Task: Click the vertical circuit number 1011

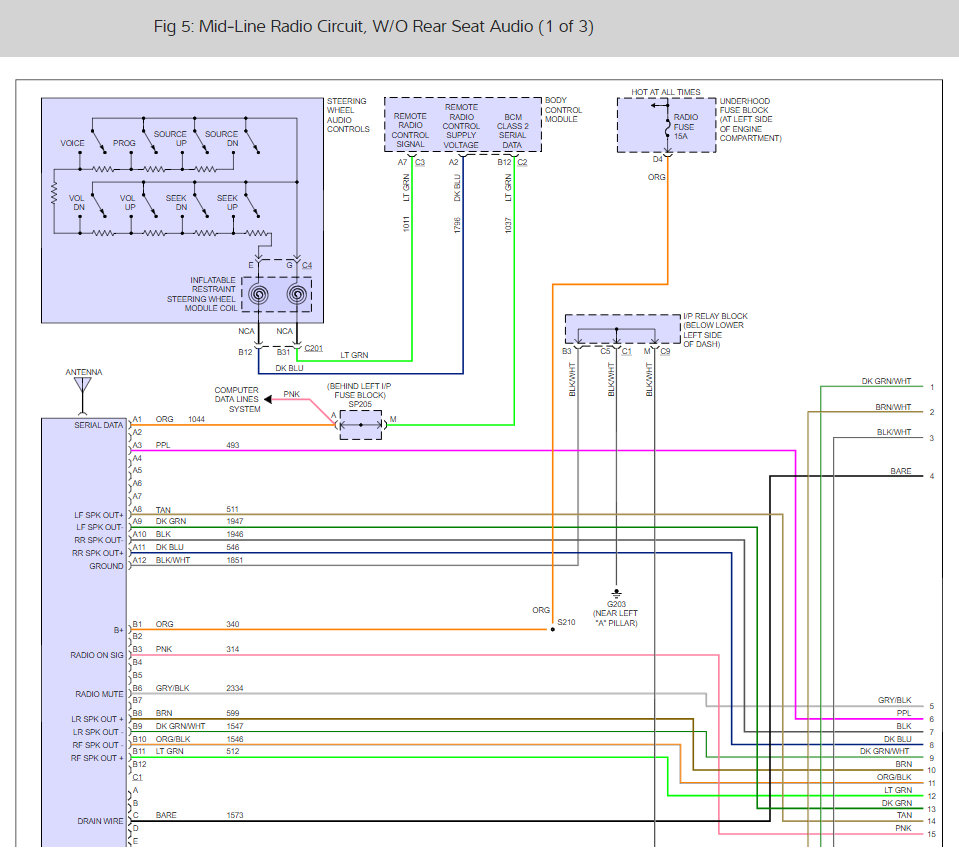Action: [x=405, y=224]
